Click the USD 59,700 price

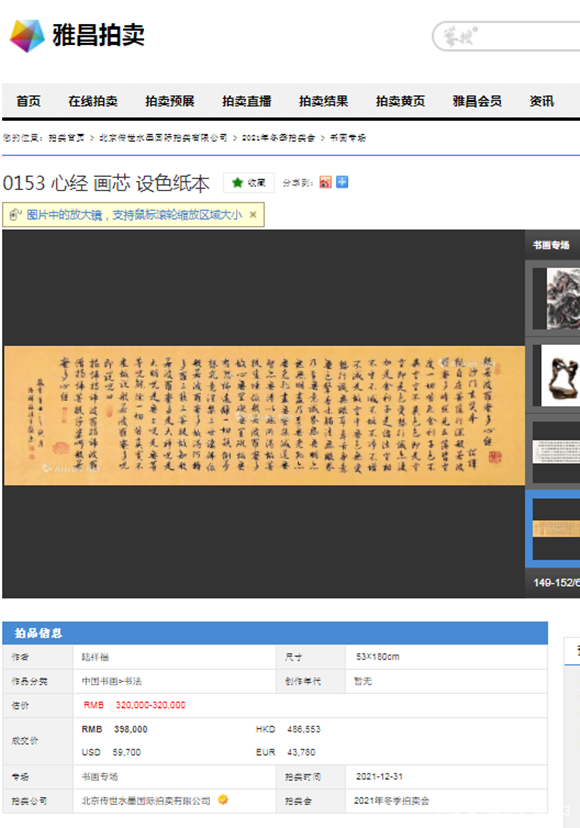coord(111,752)
